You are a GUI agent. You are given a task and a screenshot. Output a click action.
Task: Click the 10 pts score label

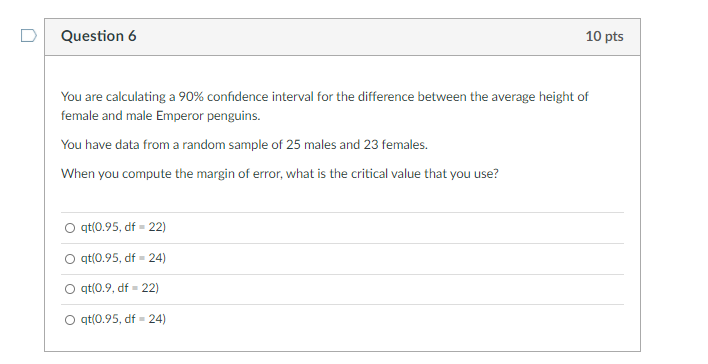click(604, 36)
